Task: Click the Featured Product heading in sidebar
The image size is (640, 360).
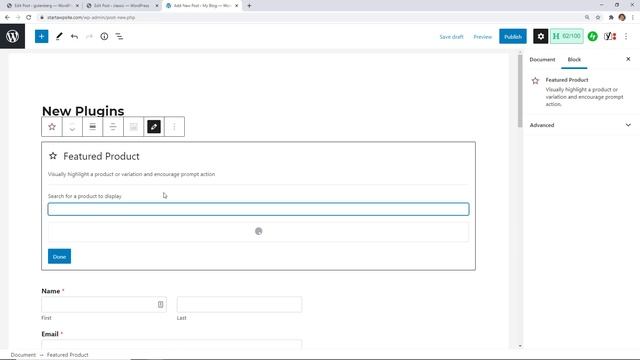Action: click(567, 80)
